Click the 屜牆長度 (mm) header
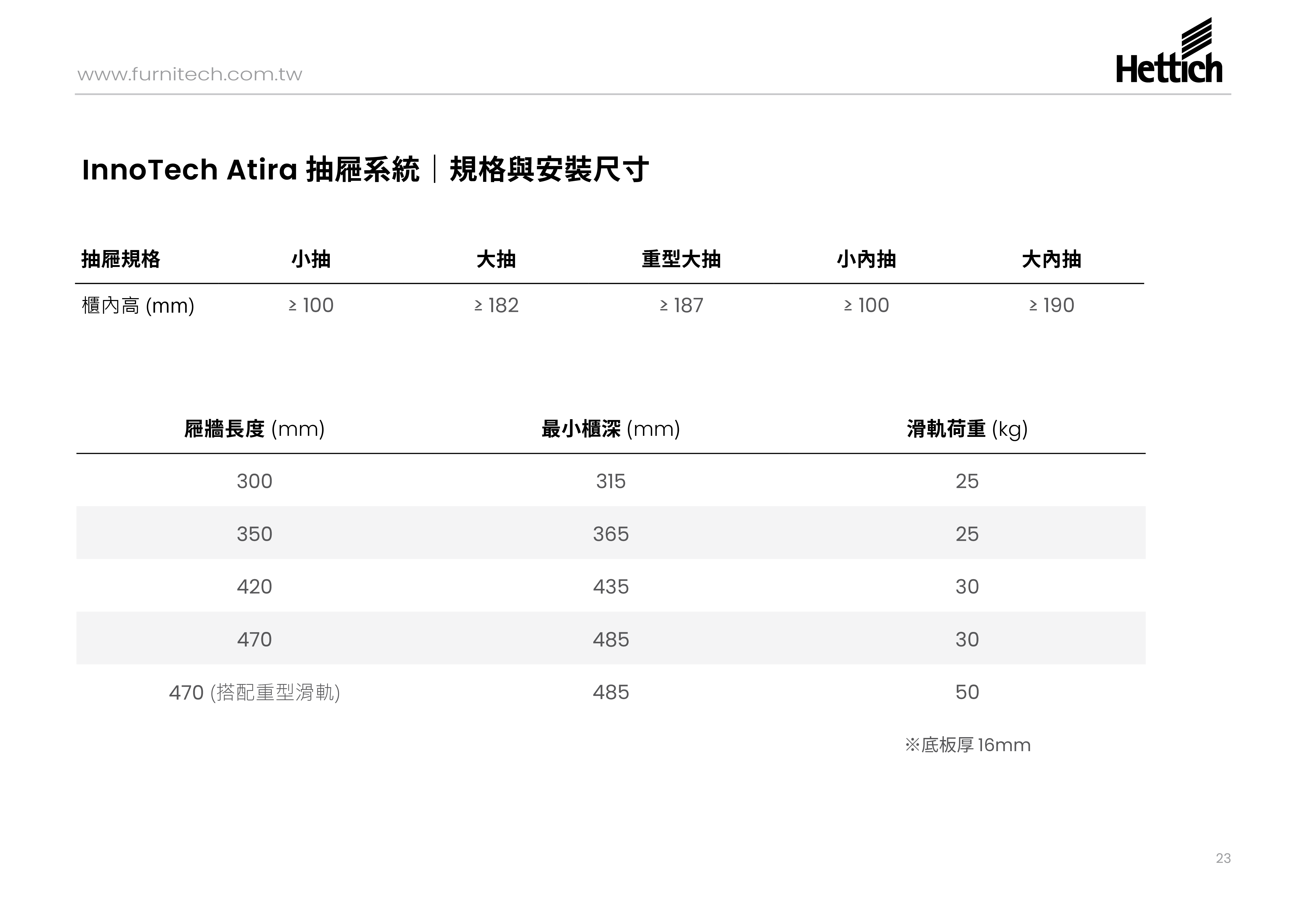 point(254,429)
